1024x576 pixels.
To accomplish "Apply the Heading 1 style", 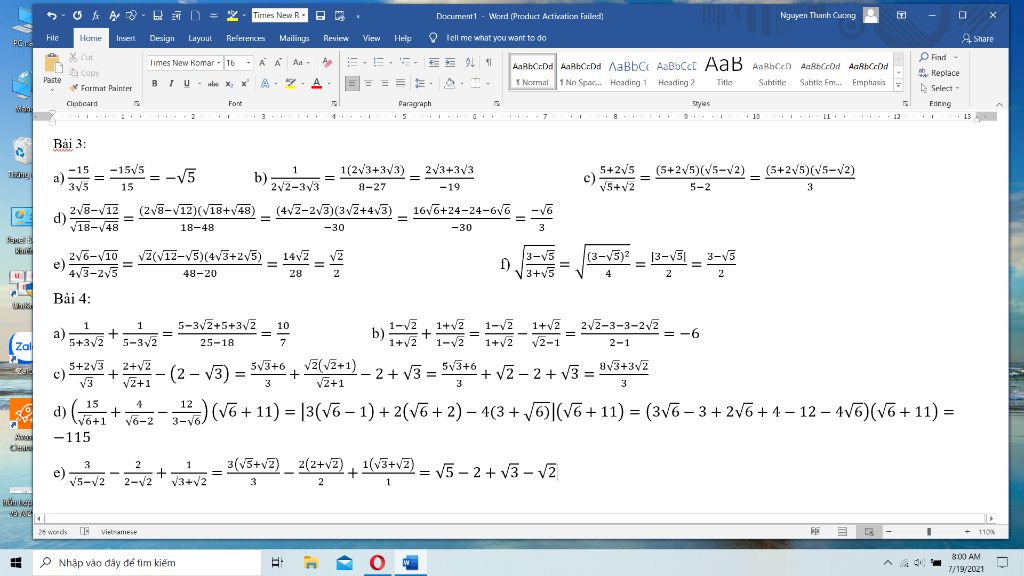I will point(628,72).
